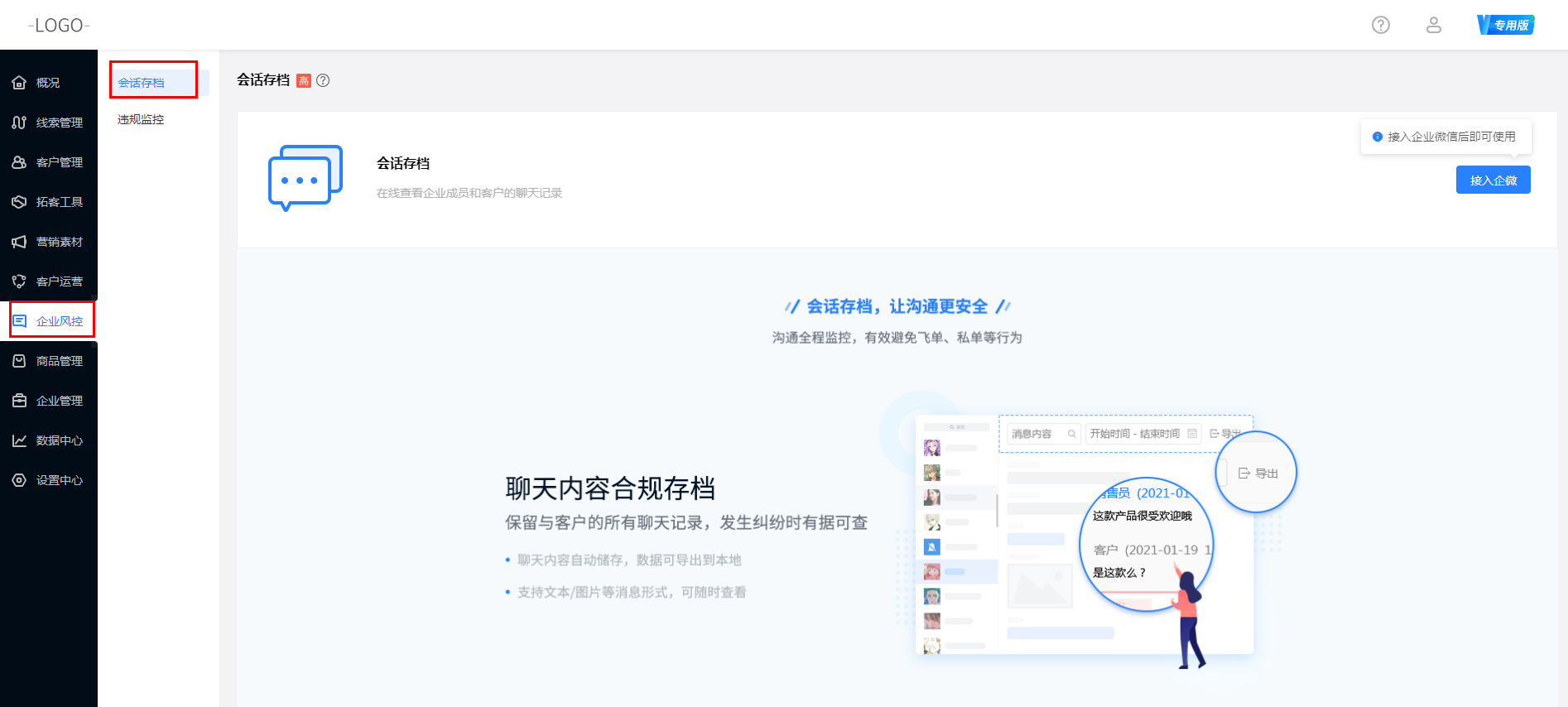This screenshot has width=1568, height=707.
Task: Switch to the 违规监控 submenu tab
Action: point(142,119)
